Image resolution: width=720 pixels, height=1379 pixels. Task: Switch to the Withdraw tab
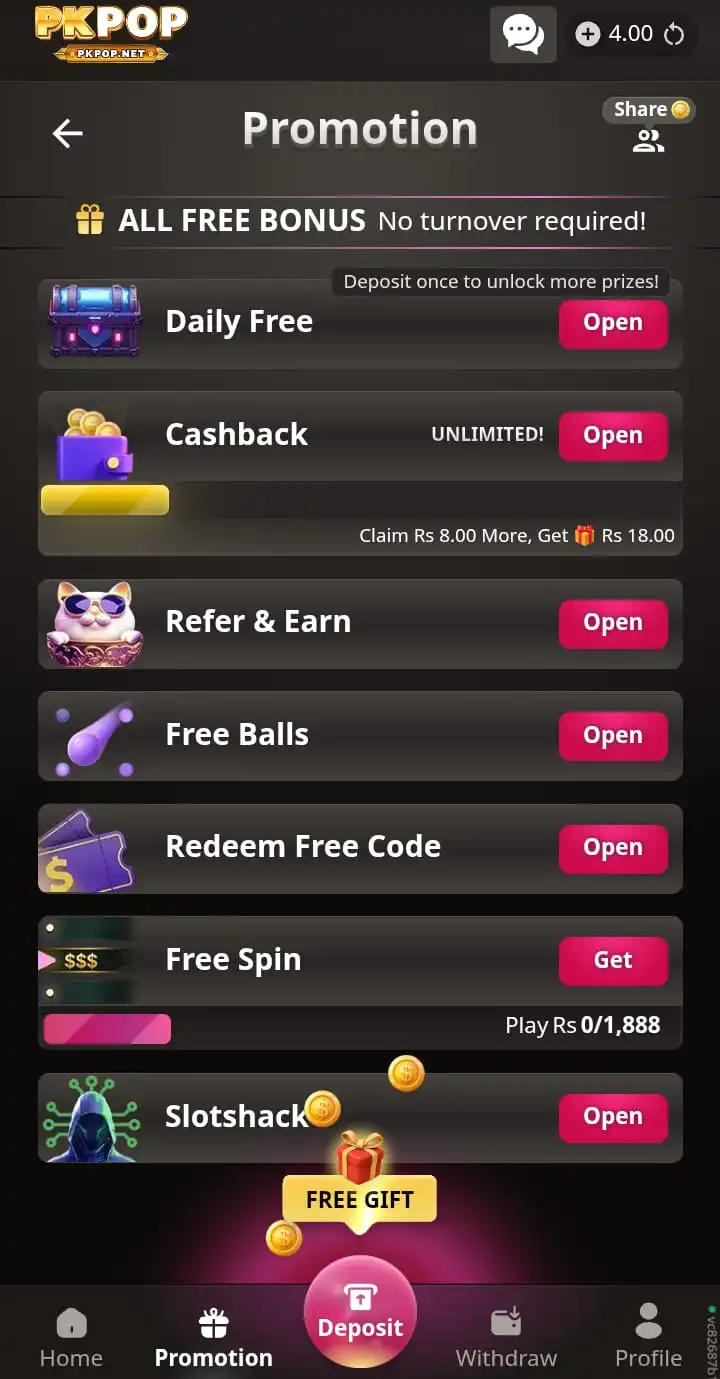(506, 1337)
